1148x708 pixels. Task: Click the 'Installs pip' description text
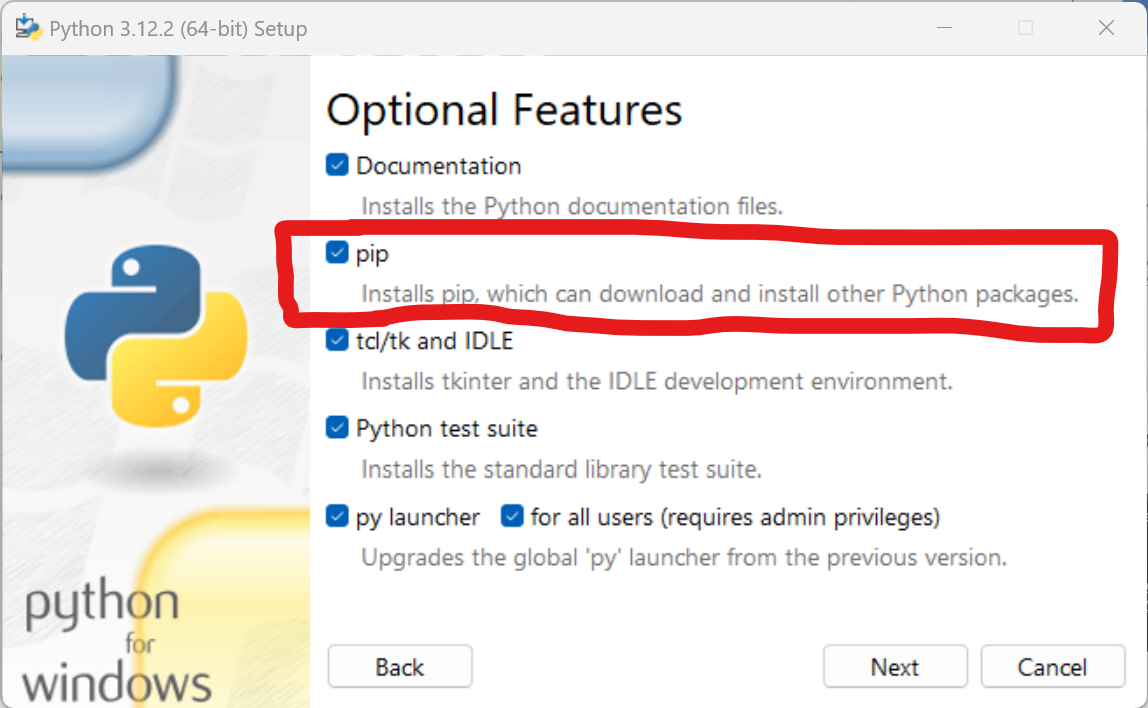[720, 295]
